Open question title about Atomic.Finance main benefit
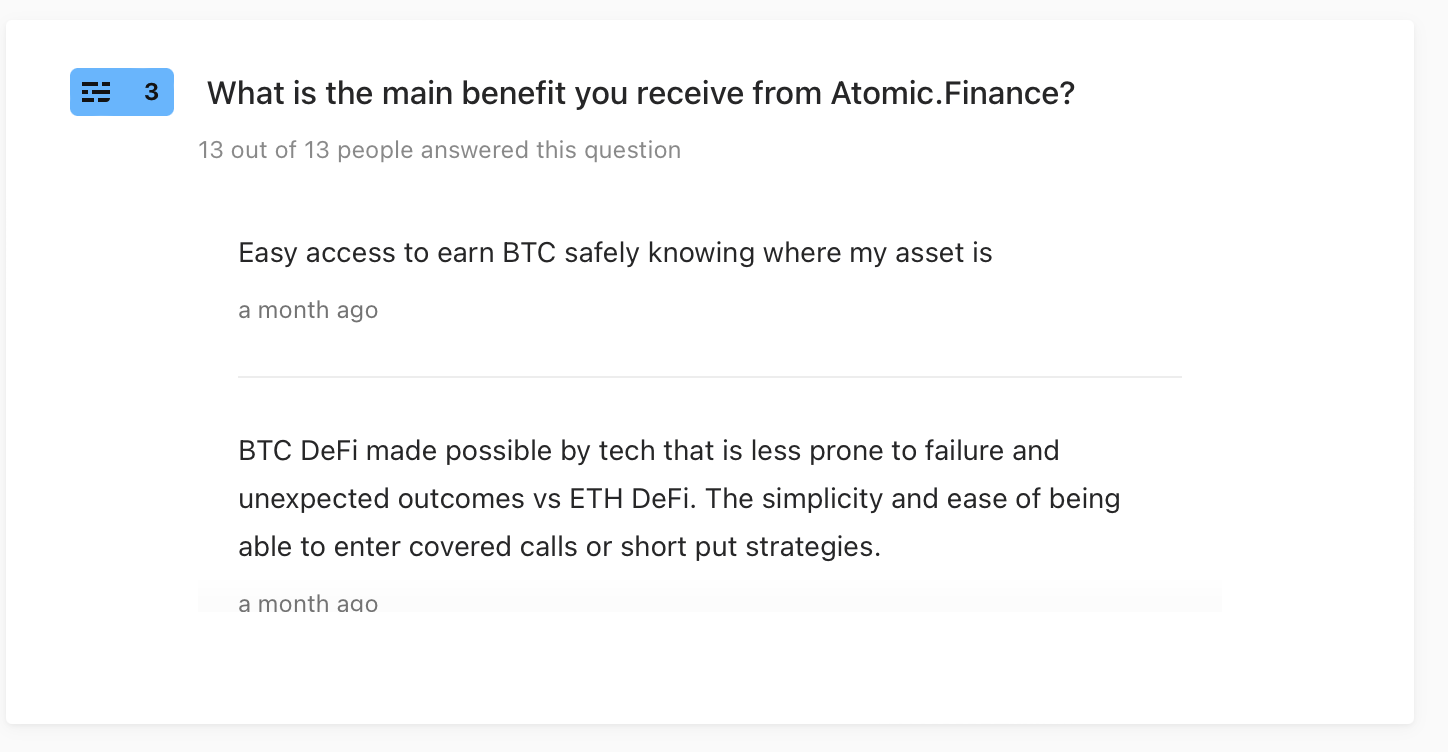 [x=640, y=94]
